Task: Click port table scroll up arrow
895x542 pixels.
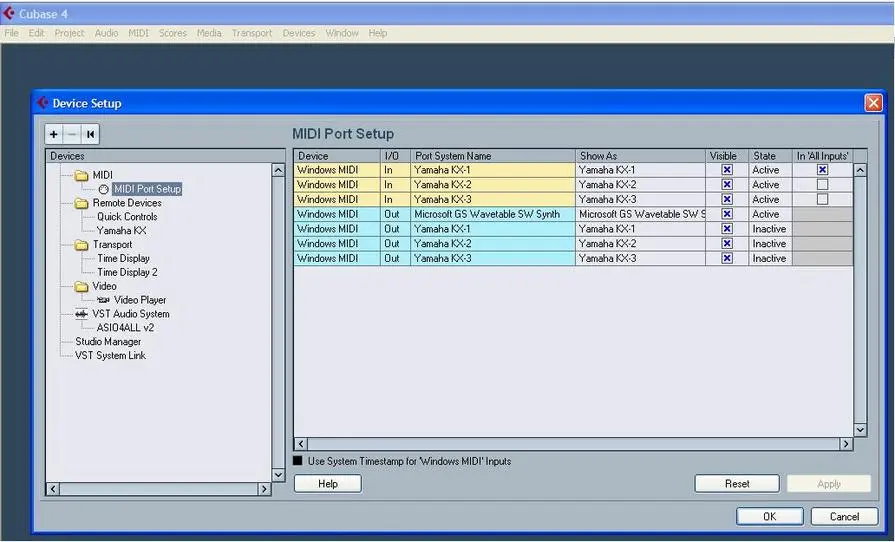Action: click(860, 170)
